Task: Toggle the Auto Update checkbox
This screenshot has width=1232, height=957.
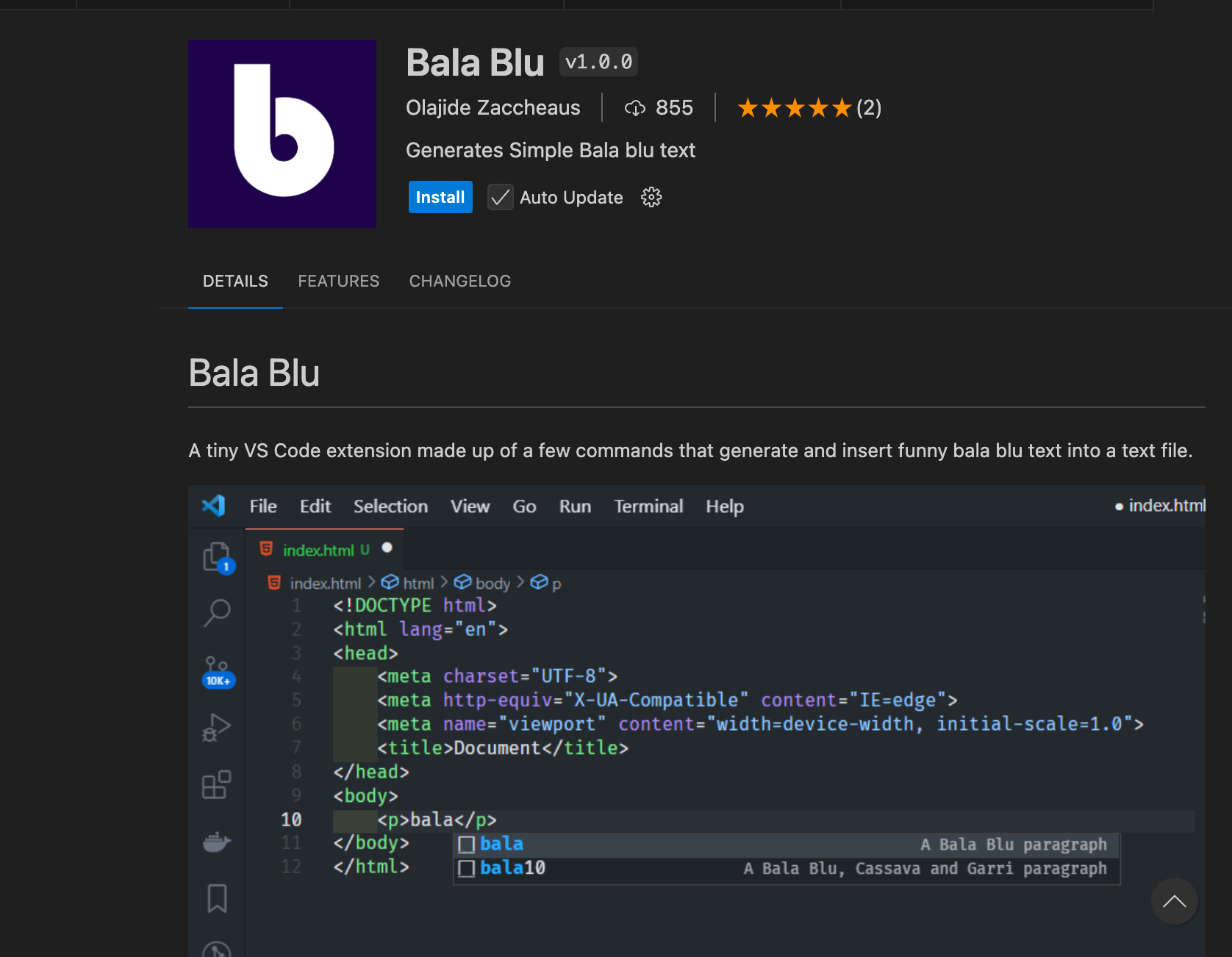Action: pyautogui.click(x=501, y=197)
